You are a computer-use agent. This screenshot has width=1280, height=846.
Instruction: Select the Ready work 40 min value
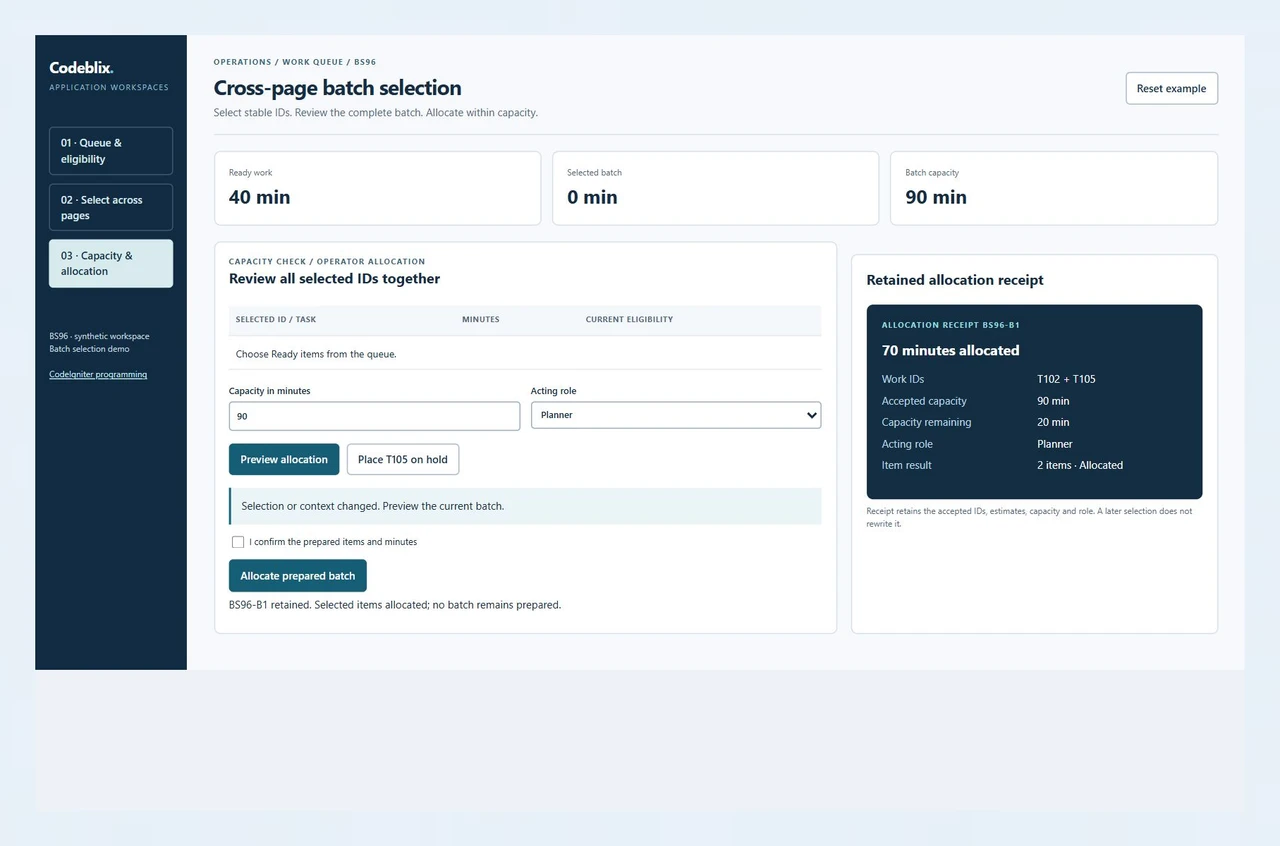(259, 197)
